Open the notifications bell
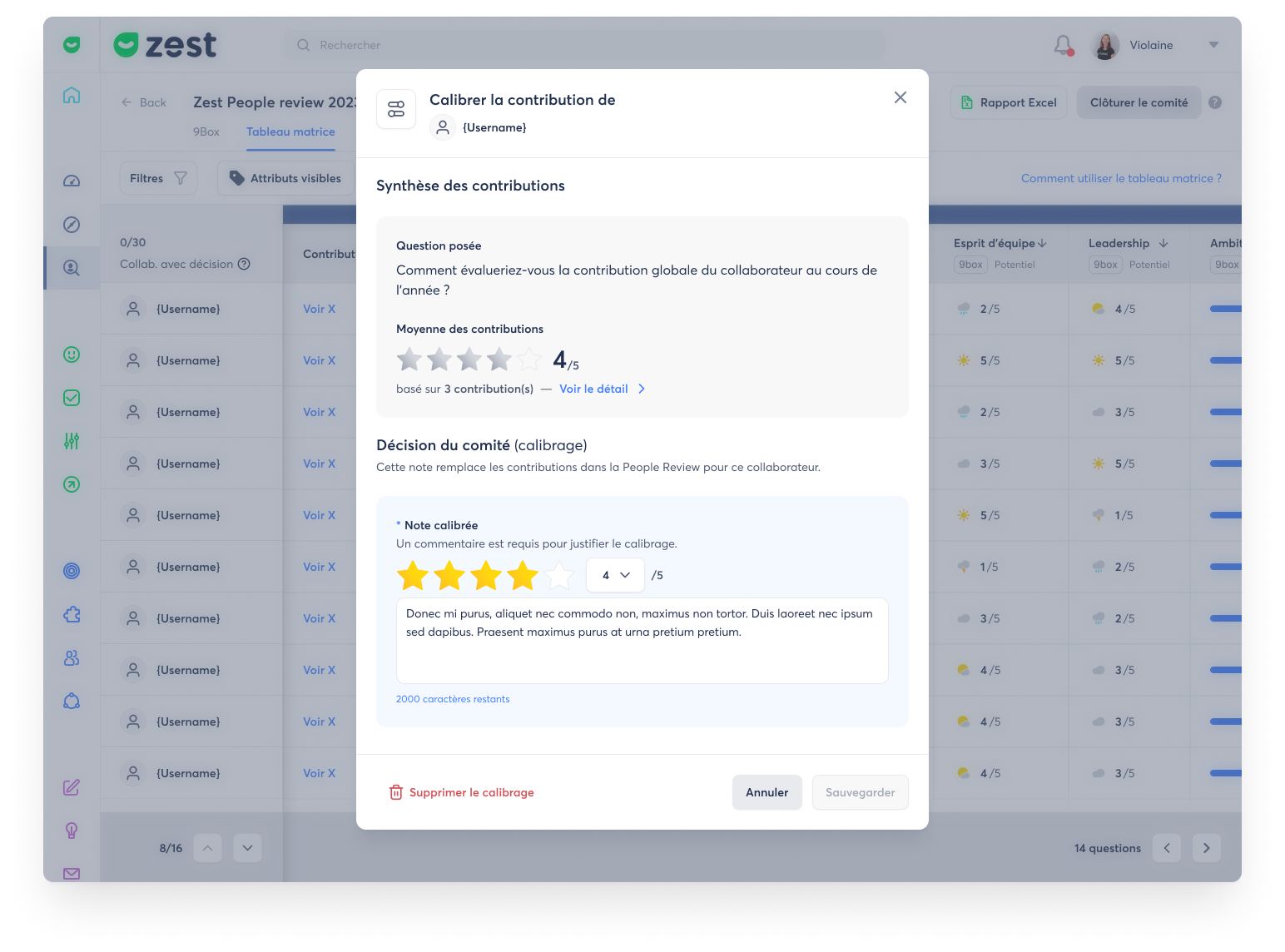 tap(1063, 45)
